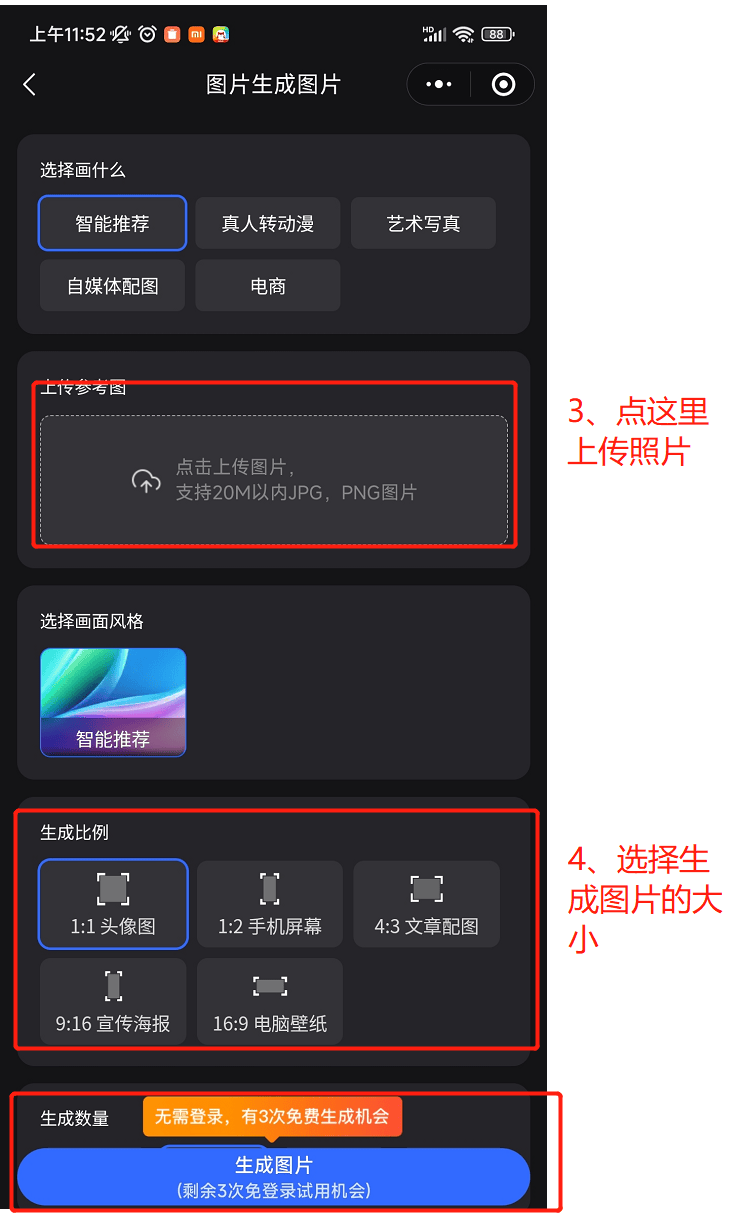
Task: Tap the Wi-Fi status icon
Action: pos(463,34)
